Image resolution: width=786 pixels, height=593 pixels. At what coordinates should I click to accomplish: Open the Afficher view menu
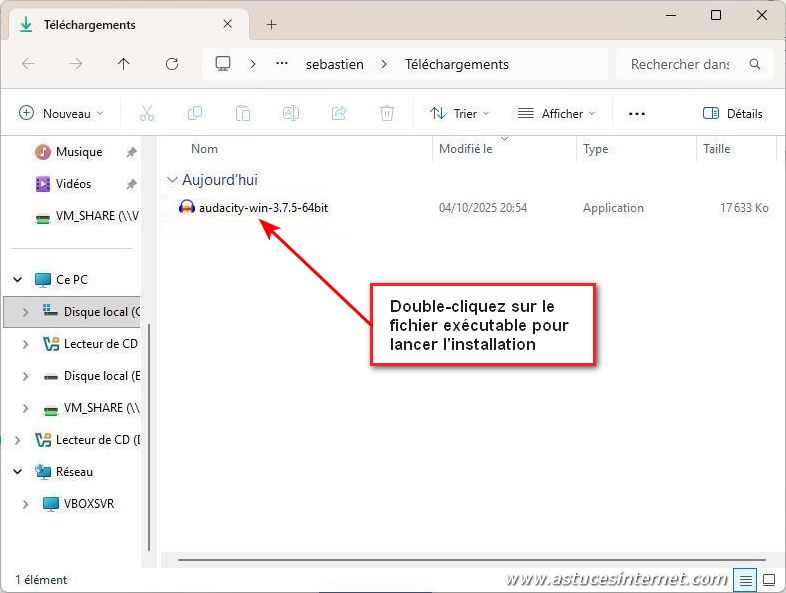[556, 114]
